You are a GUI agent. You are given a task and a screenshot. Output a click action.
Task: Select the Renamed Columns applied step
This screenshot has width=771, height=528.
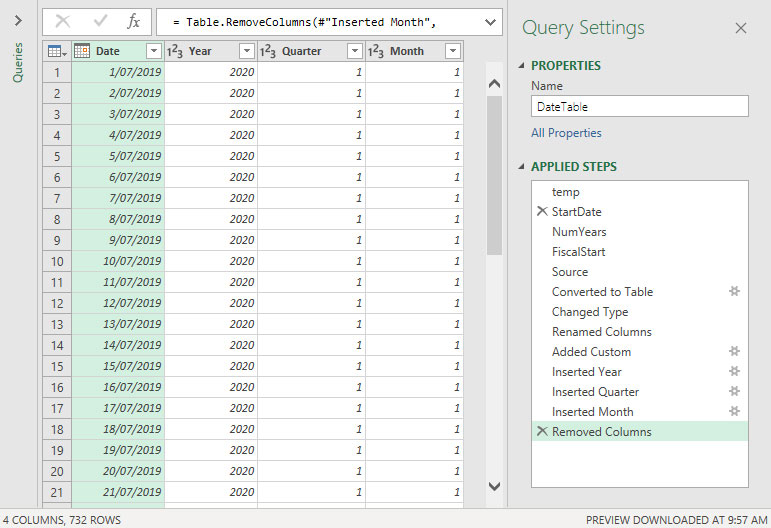(601, 332)
